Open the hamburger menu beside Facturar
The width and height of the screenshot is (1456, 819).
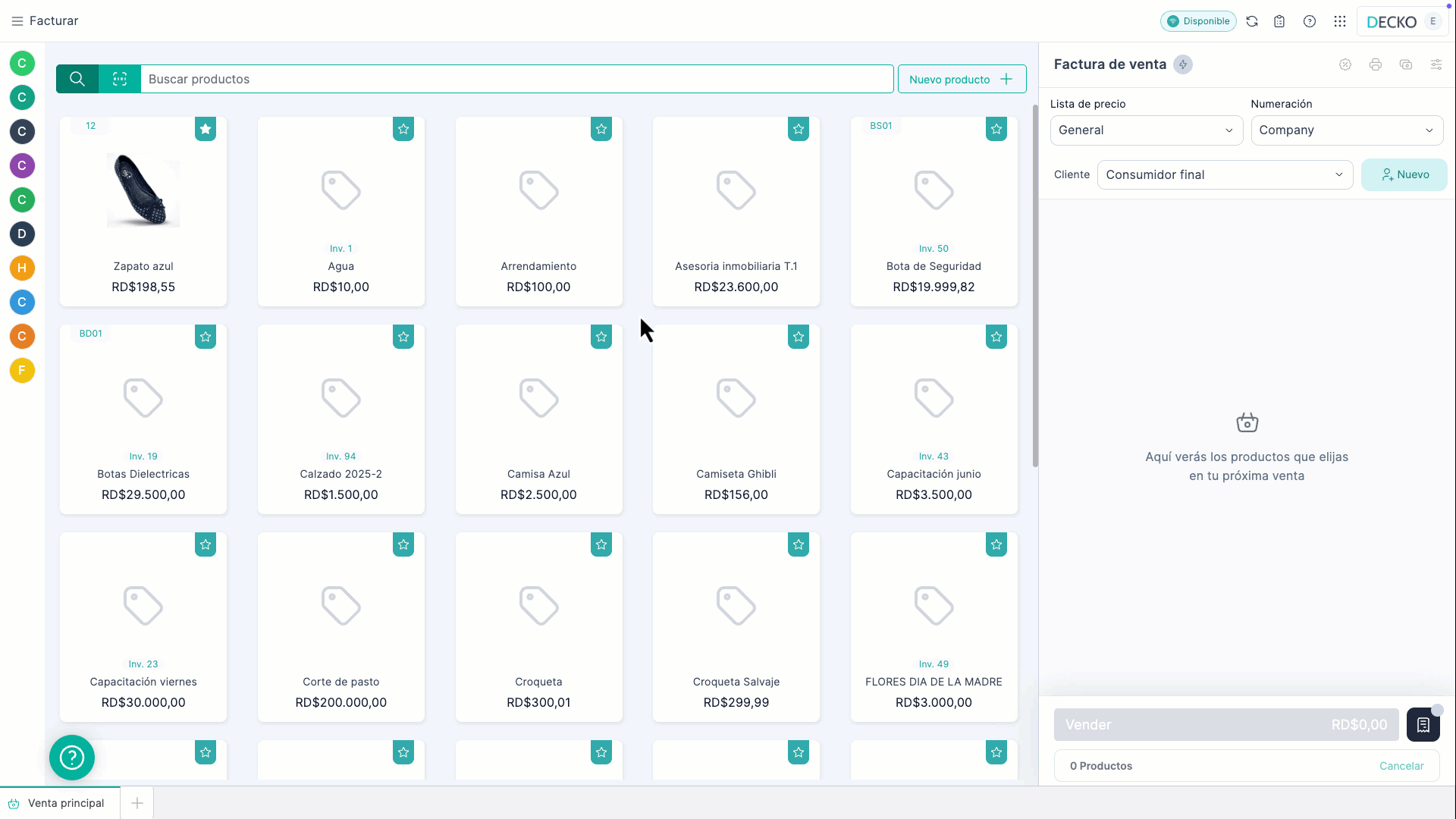click(x=17, y=21)
